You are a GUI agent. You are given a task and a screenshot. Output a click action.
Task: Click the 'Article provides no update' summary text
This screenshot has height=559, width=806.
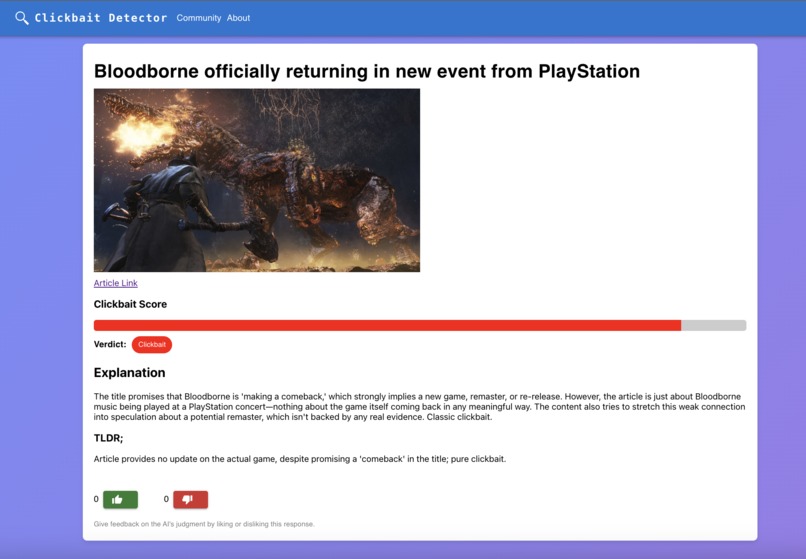point(300,459)
